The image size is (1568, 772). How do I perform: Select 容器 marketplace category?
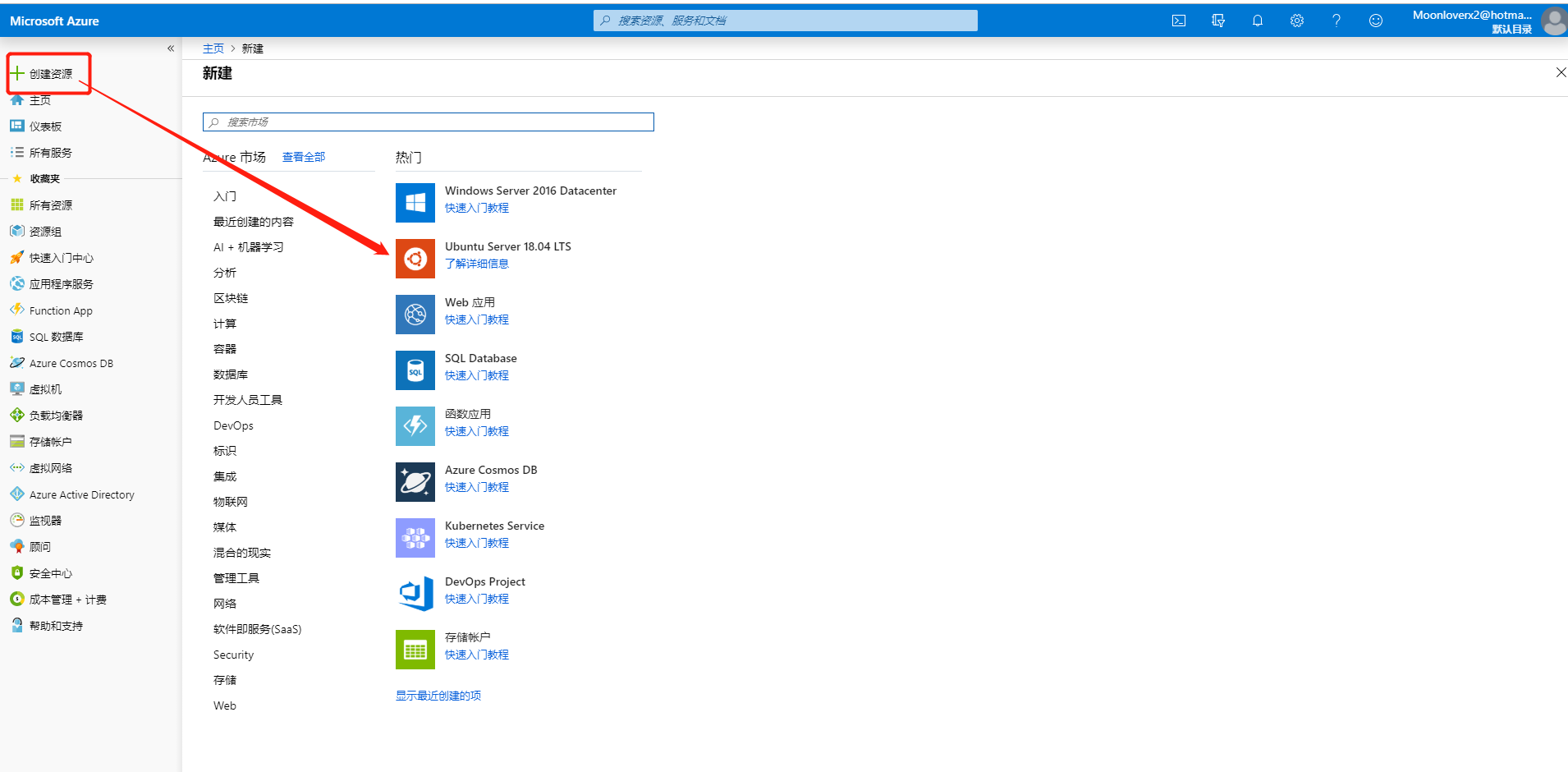tap(225, 349)
